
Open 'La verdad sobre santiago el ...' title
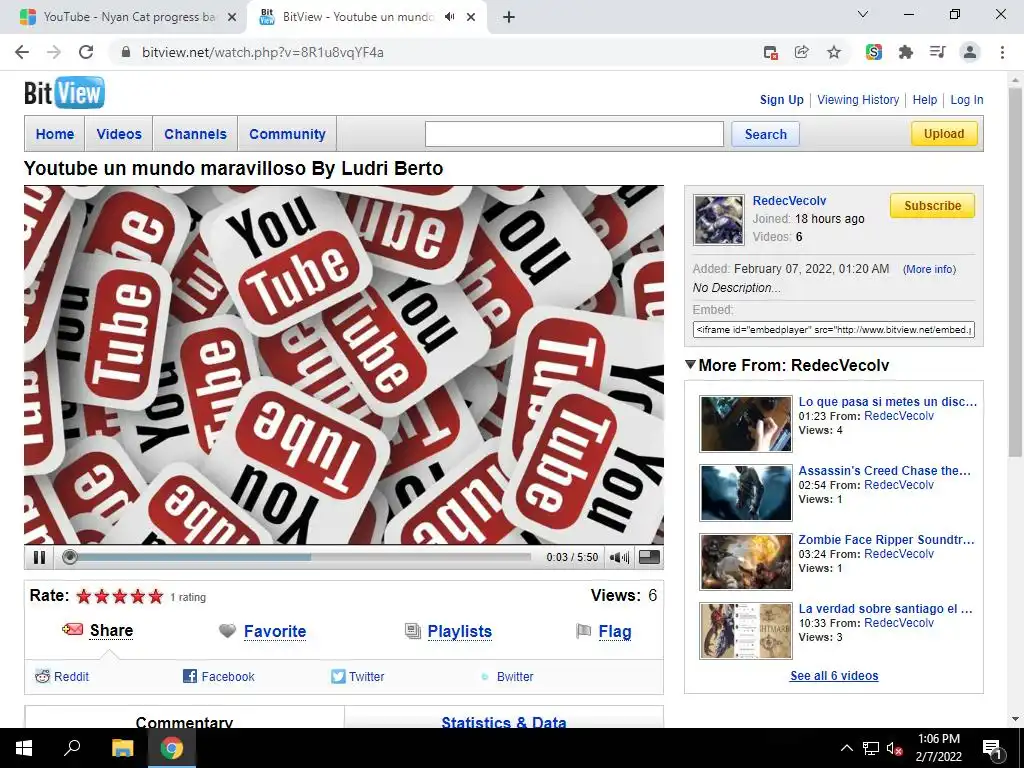click(x=885, y=608)
